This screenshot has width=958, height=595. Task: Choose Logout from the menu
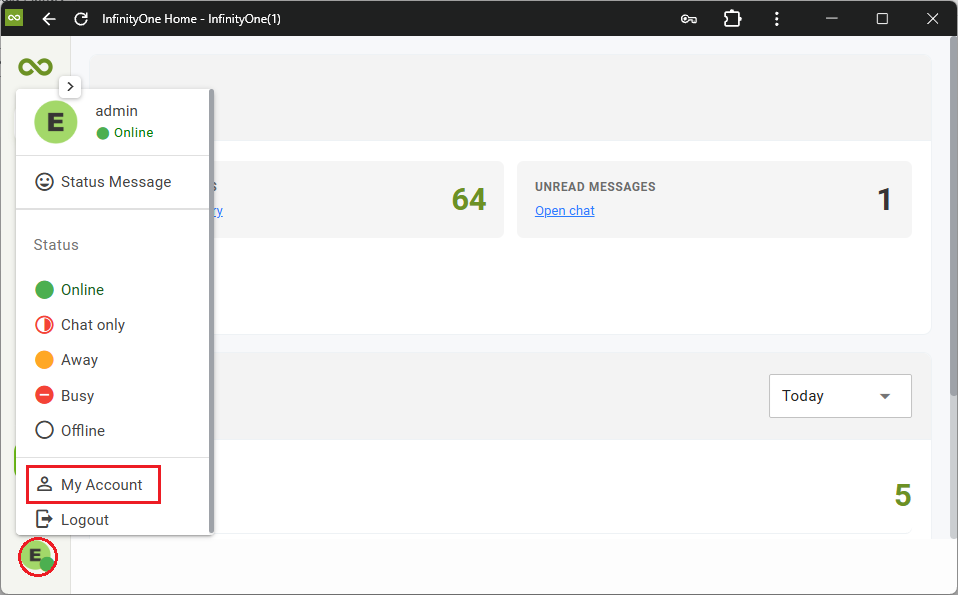pyautogui.click(x=72, y=520)
